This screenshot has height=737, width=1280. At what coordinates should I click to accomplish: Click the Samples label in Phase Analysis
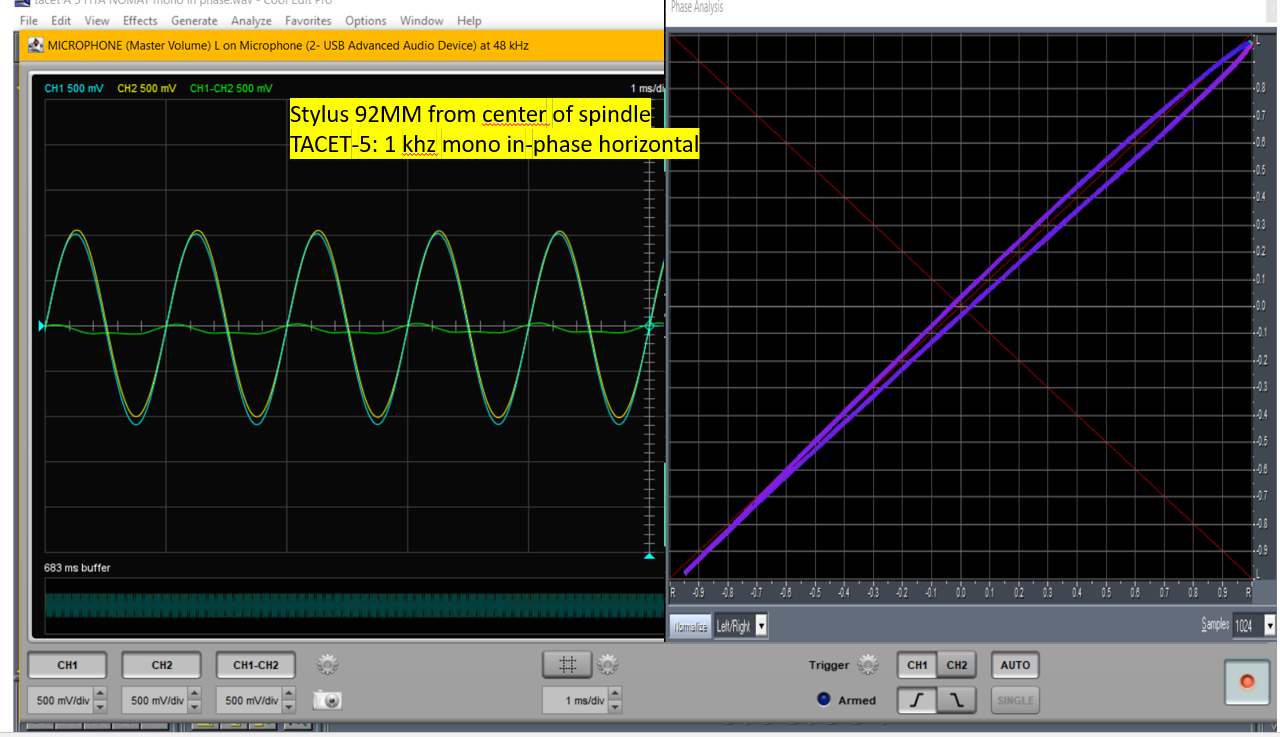pyautogui.click(x=1215, y=625)
